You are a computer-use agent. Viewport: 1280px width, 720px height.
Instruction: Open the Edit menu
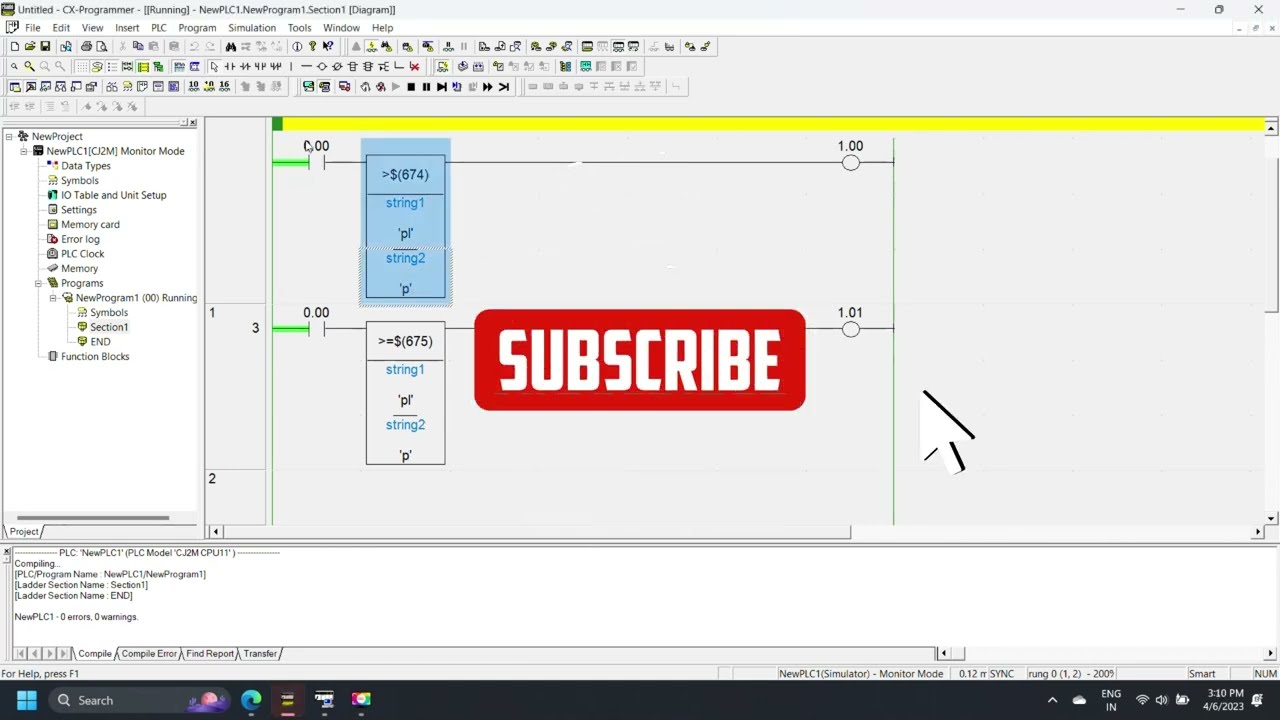point(61,27)
